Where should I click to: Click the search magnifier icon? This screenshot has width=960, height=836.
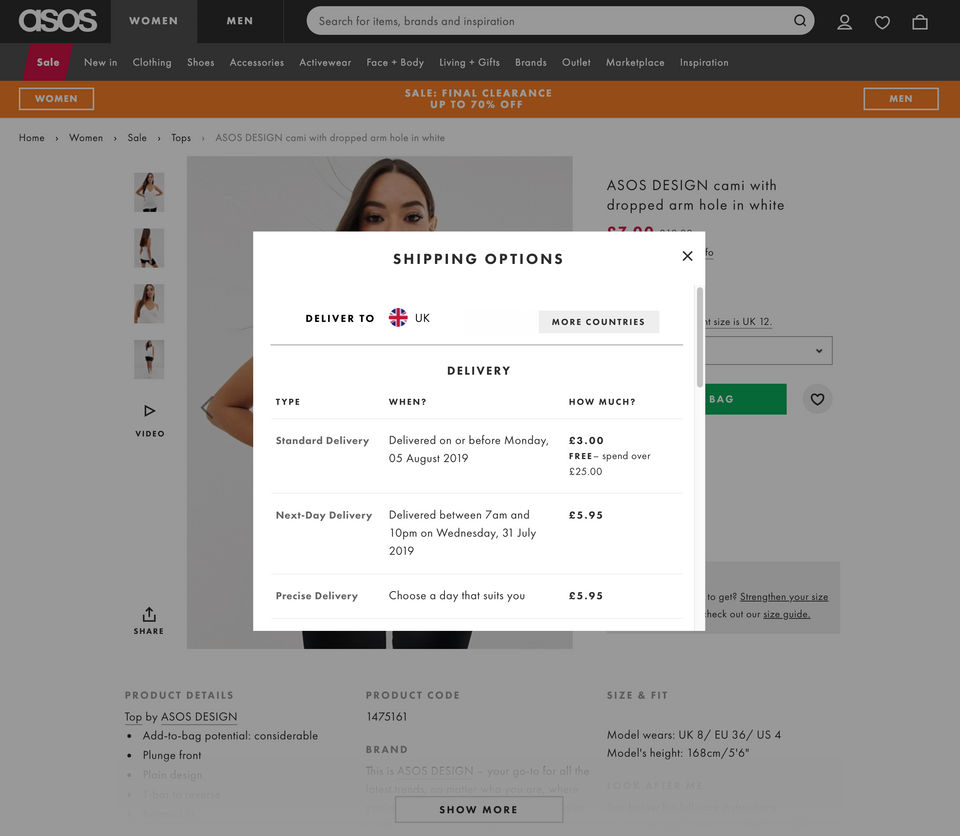[x=800, y=21]
